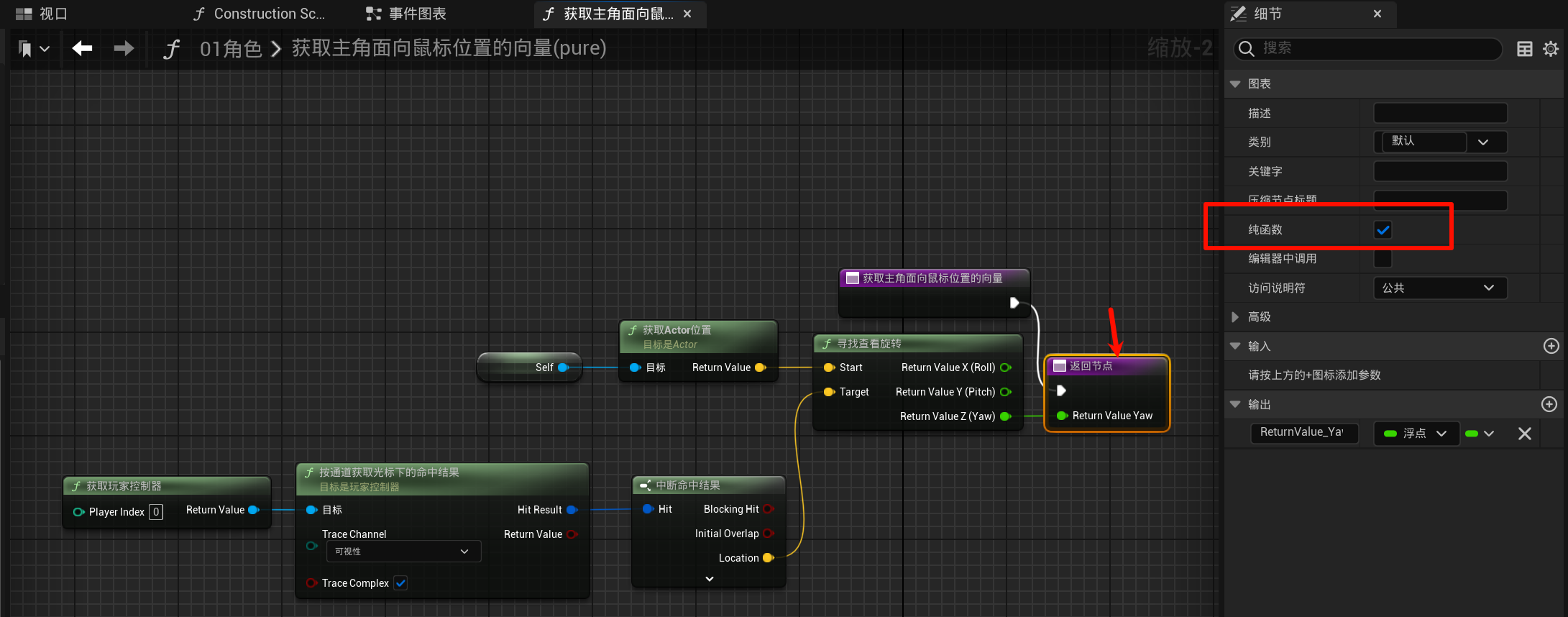Add a new input parameter
This screenshot has width=1568, height=617.
(x=1551, y=346)
